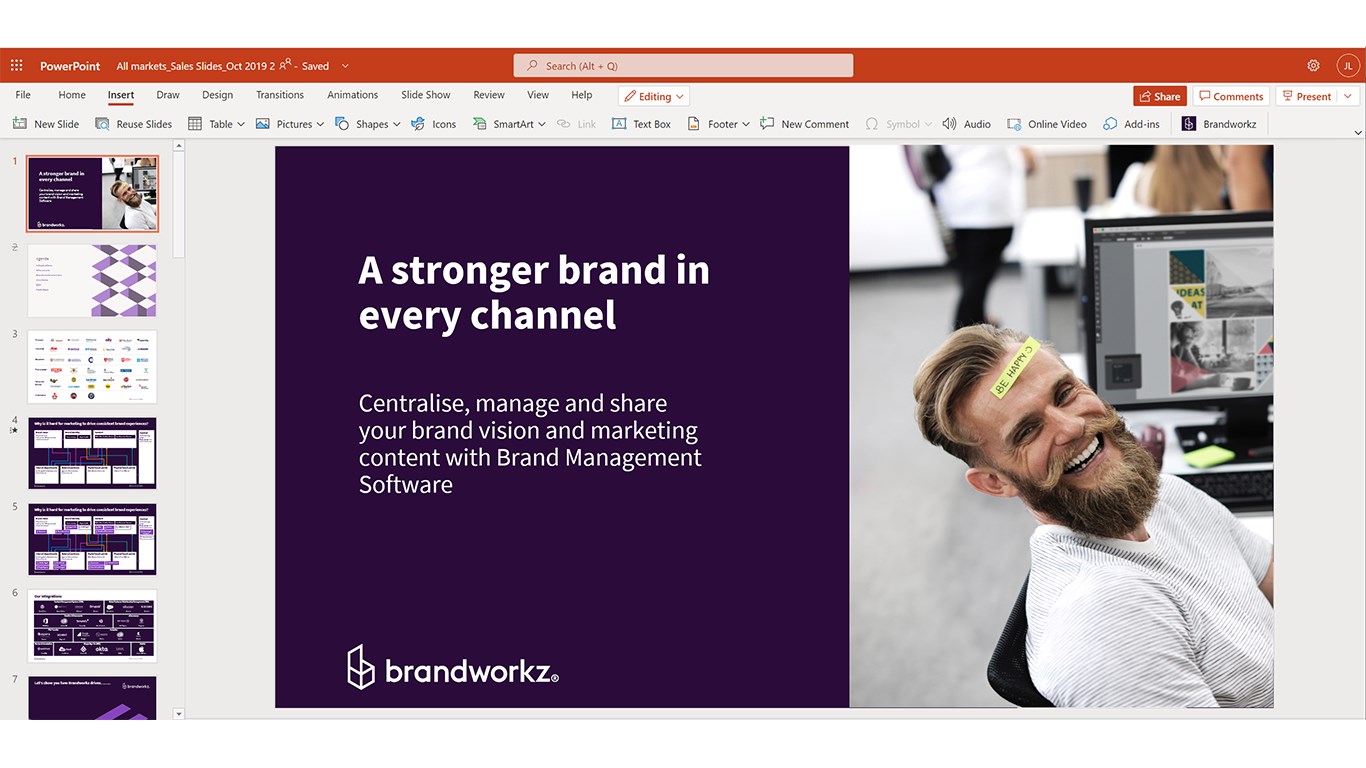Screen dimensions: 1366x768
Task: Select slide 5 thumbnail
Action: tap(92, 539)
